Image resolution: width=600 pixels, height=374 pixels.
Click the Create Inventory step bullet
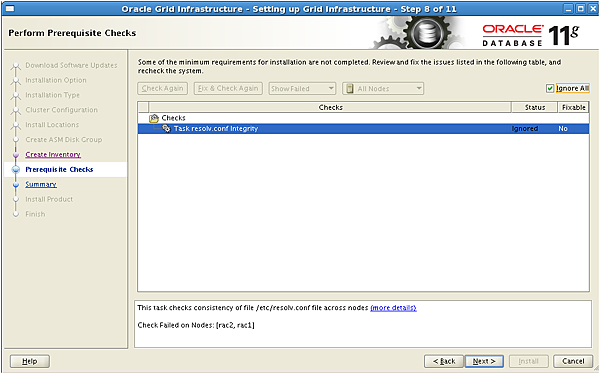pos(16,155)
